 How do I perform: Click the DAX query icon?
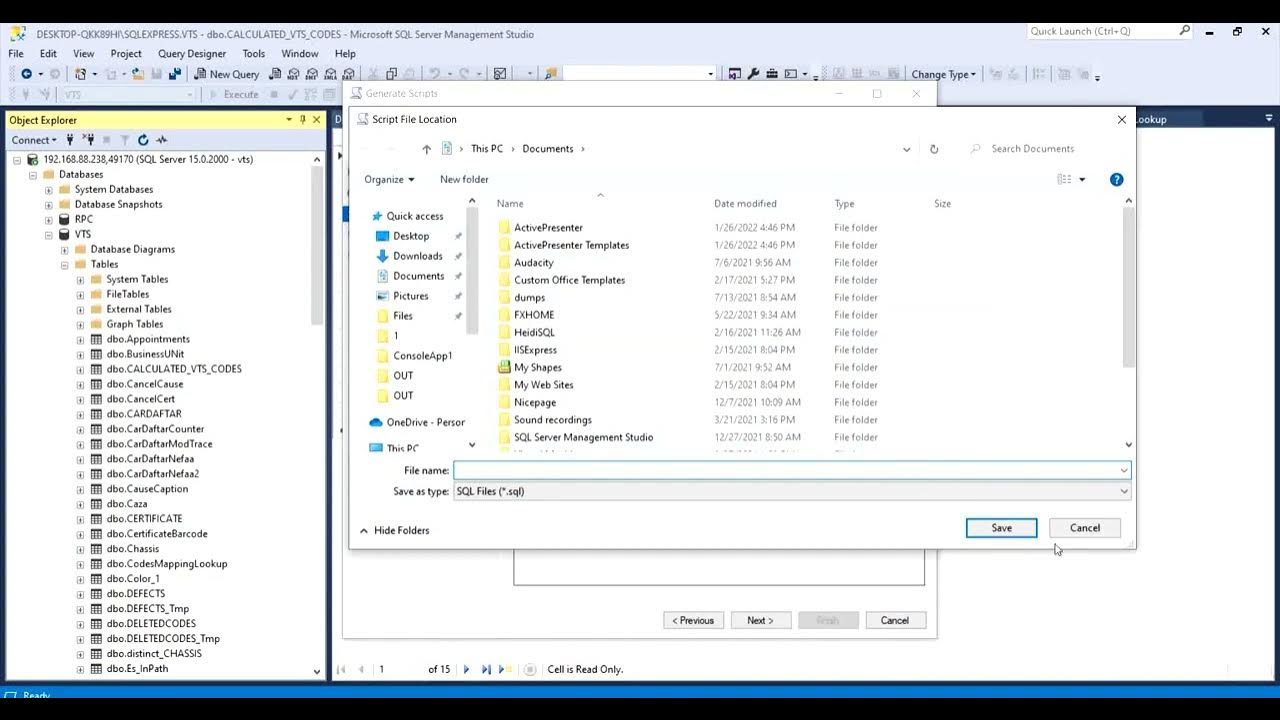[x=348, y=74]
